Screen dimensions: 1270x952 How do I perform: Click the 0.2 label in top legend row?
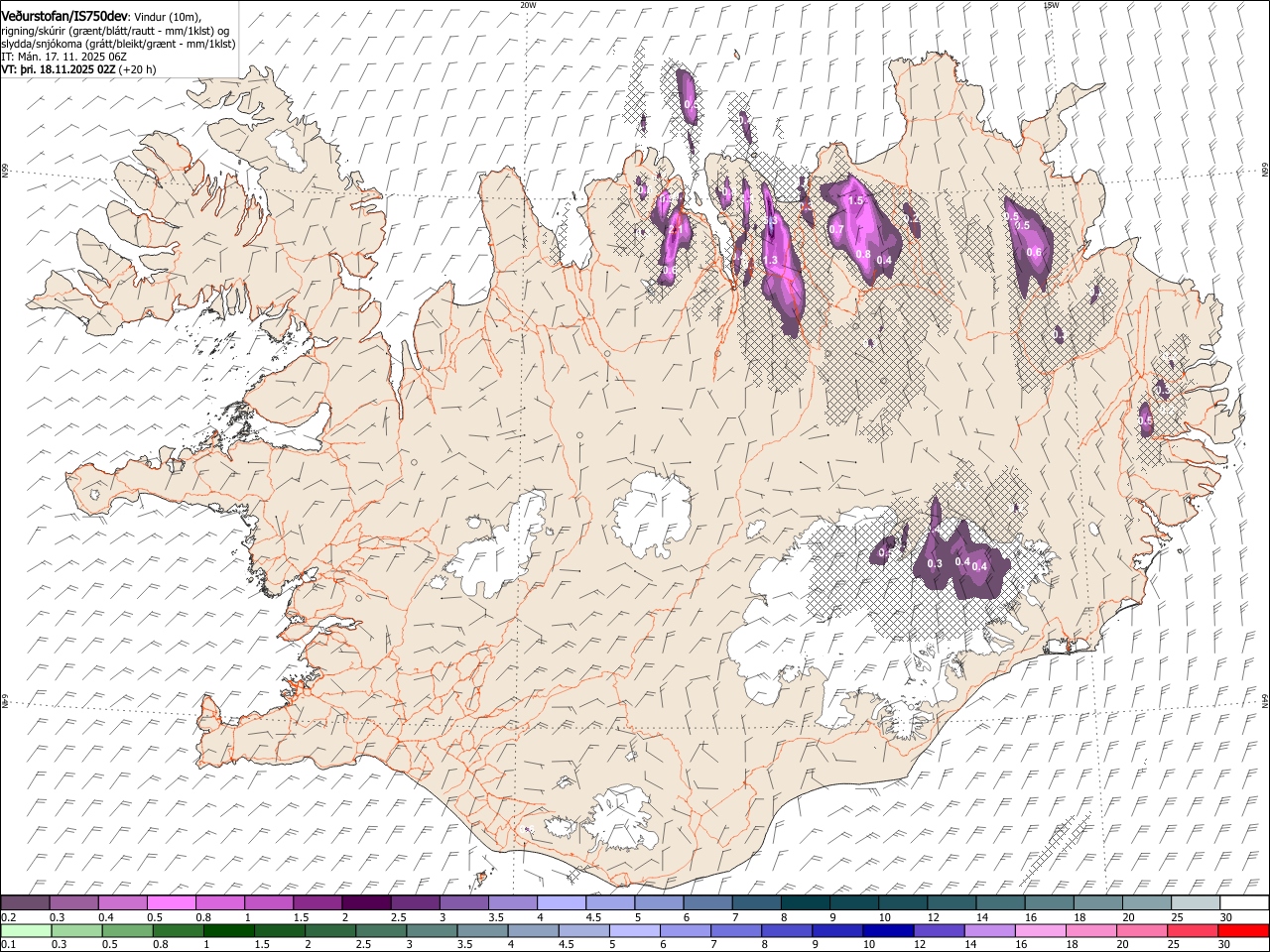coord(8,916)
